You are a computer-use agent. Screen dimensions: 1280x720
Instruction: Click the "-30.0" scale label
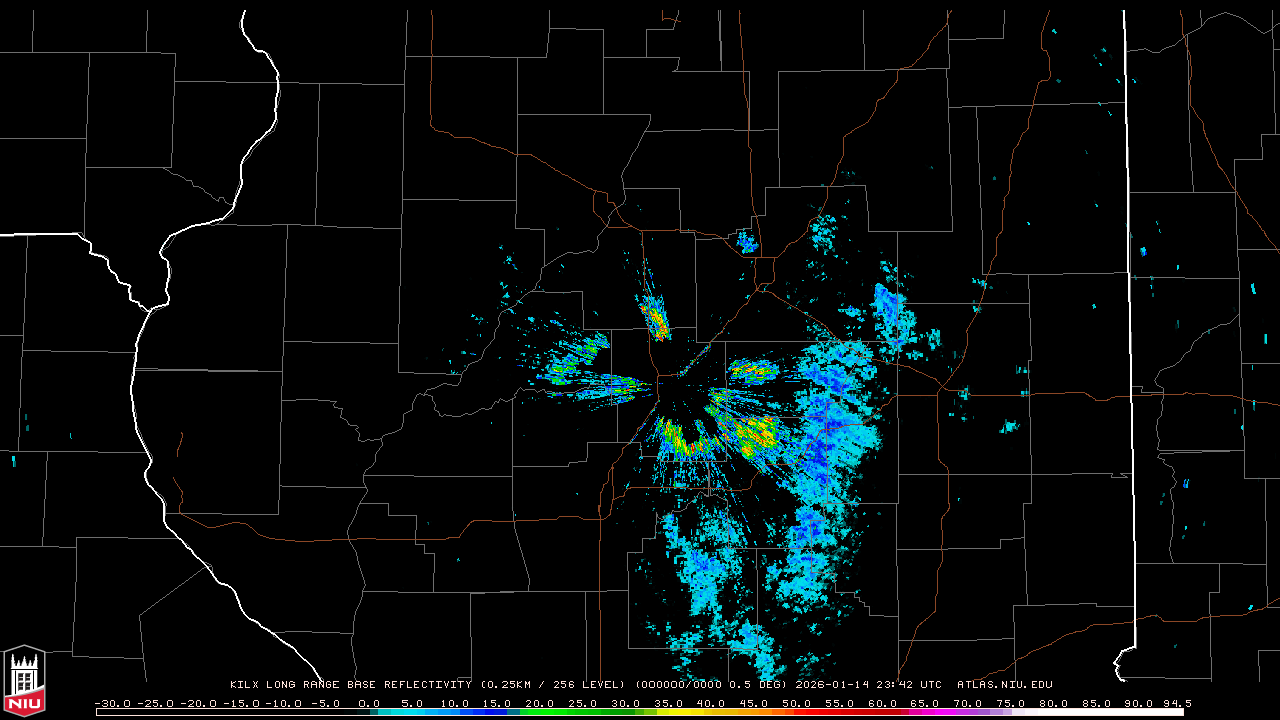(x=112, y=703)
